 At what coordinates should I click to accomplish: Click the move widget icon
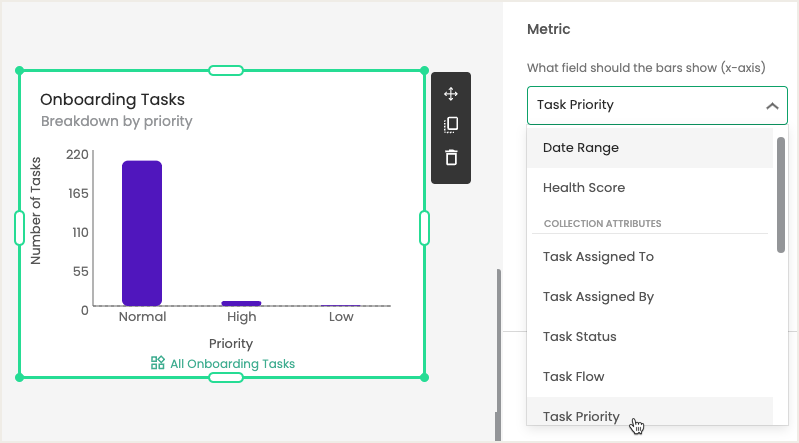click(451, 94)
